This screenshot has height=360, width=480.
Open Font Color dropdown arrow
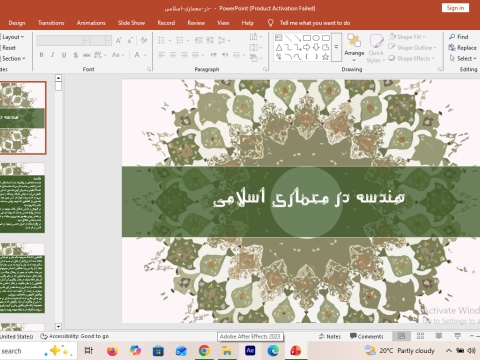click(x=145, y=55)
